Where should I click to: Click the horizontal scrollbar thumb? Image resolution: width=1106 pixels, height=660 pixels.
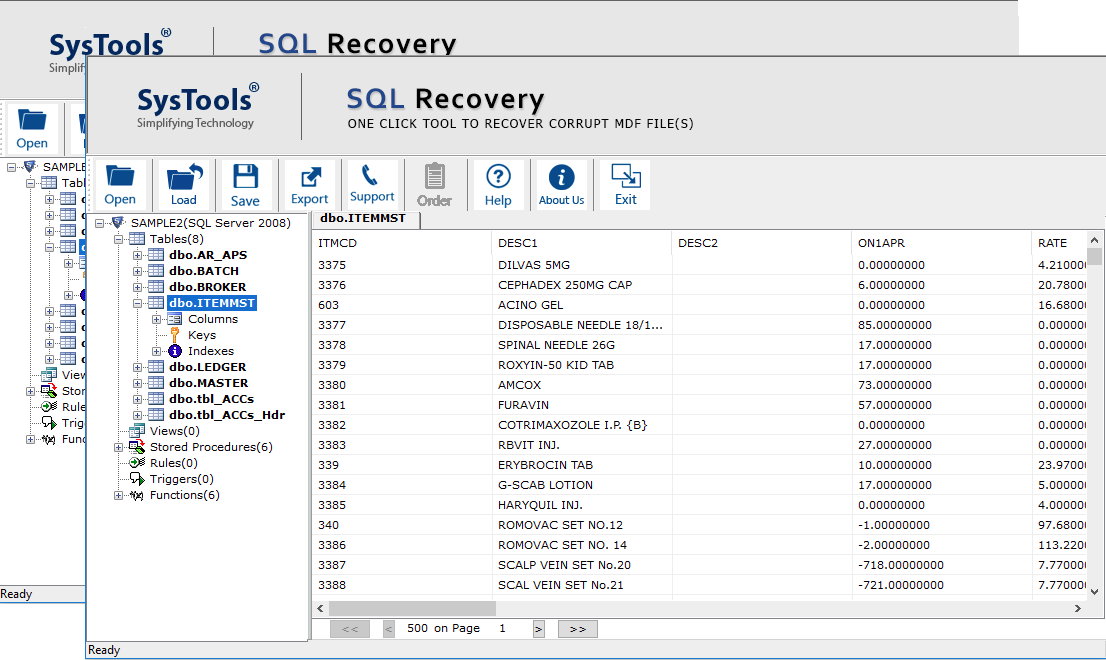tap(412, 609)
